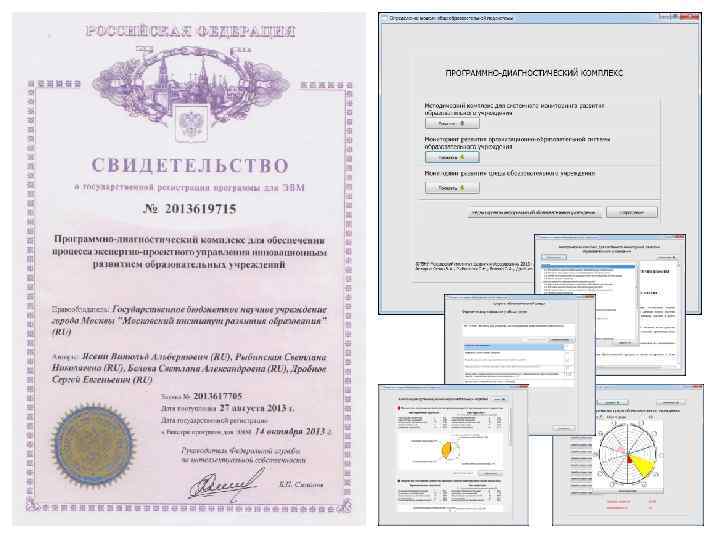This screenshot has height=540, width=720.
Task: Click the orange pie chart in the results window
Action: tap(447, 449)
